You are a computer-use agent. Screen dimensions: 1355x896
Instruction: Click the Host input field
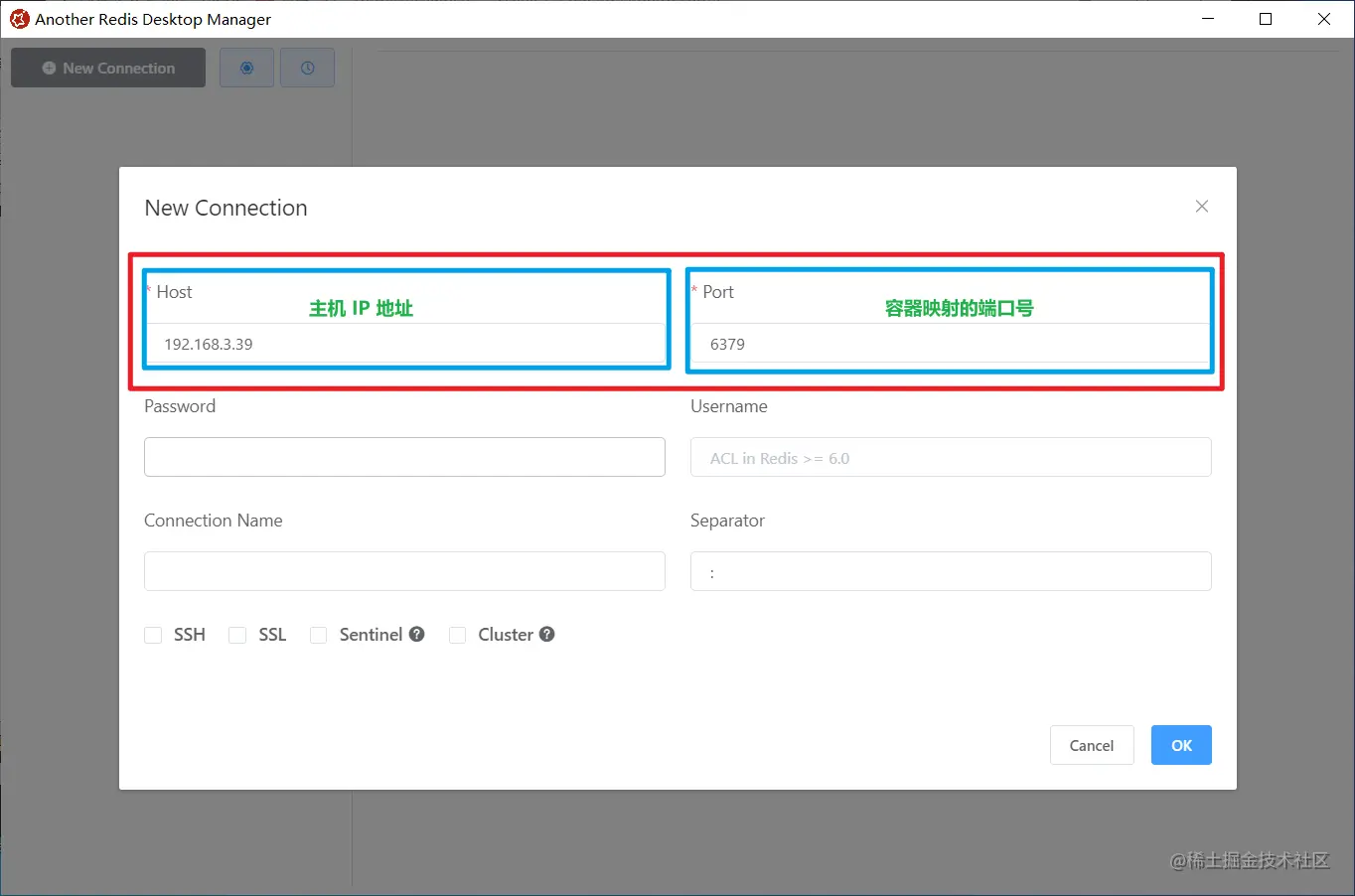tap(405, 344)
